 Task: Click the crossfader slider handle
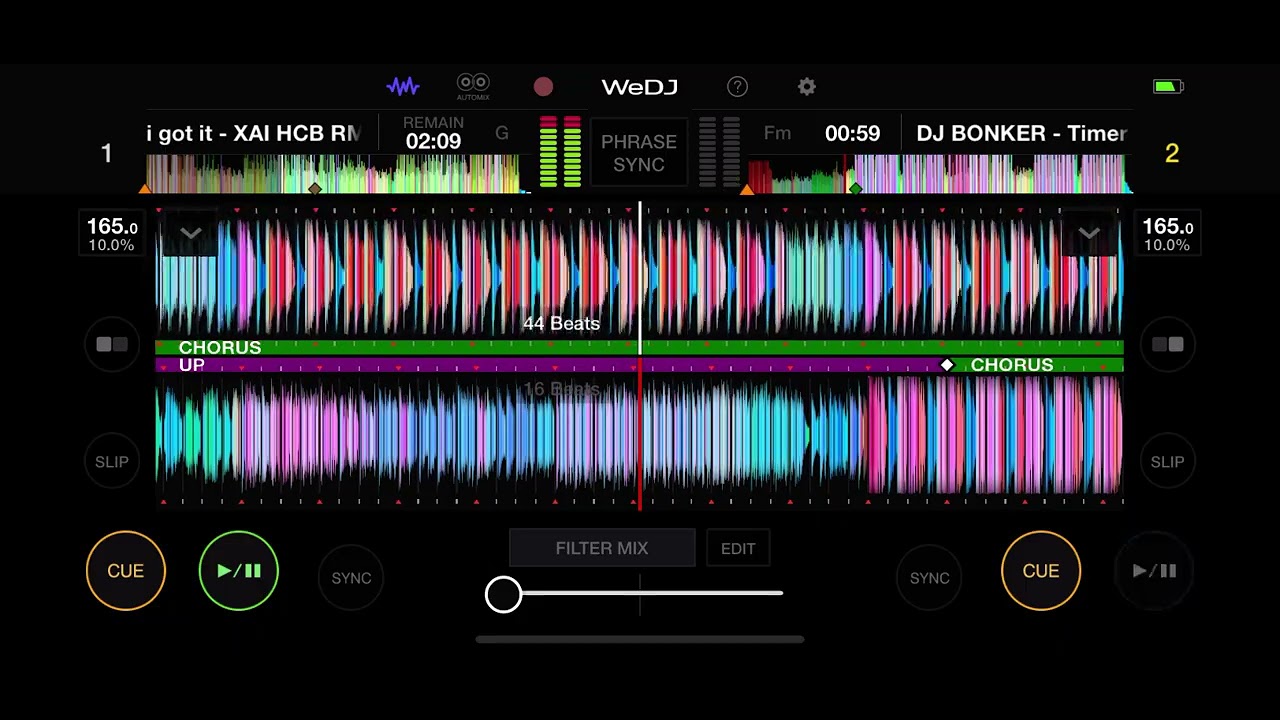(504, 594)
